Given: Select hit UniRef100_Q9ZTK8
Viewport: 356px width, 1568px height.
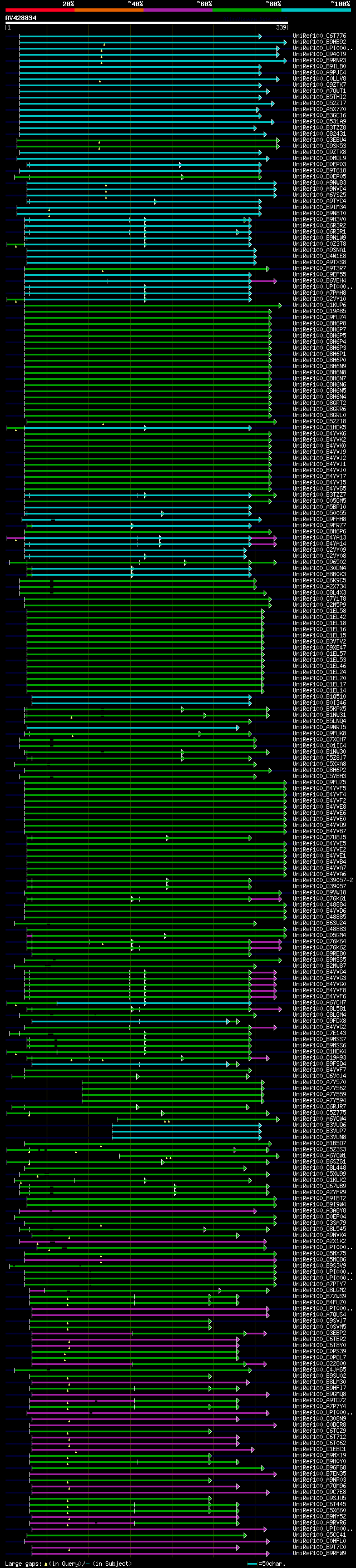Looking at the screenshot, I should point(319,152).
